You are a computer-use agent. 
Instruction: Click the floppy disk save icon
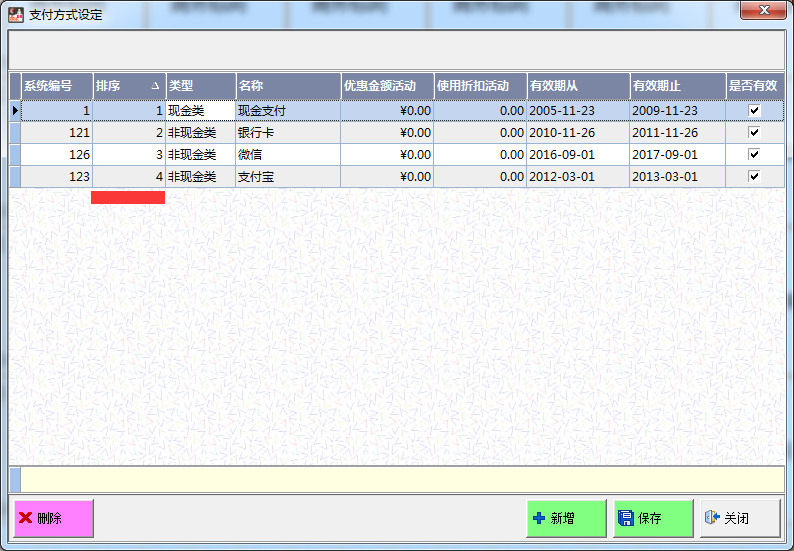tap(626, 518)
